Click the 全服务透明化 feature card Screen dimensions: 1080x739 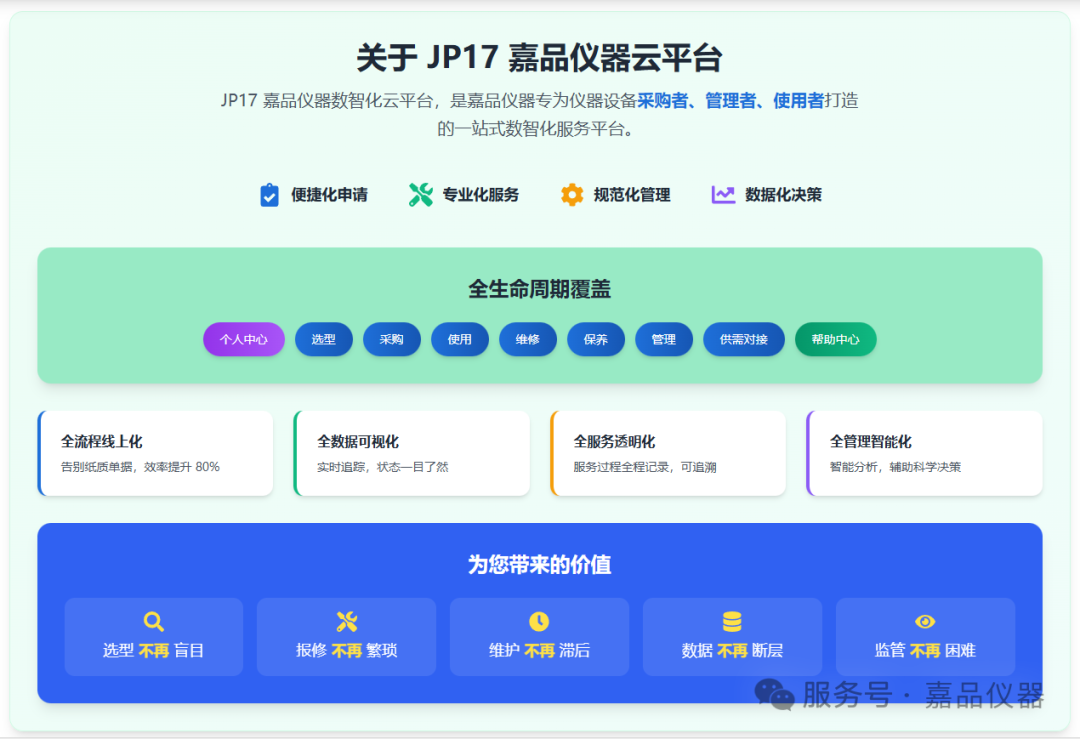coord(668,453)
